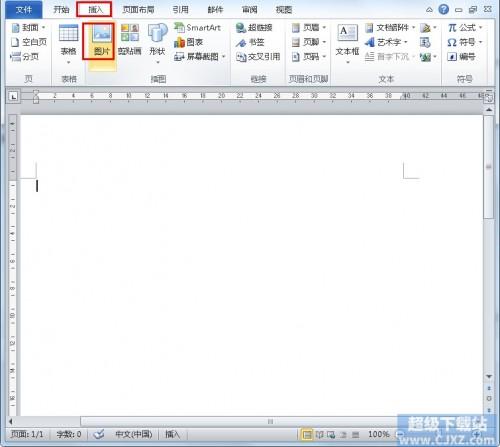Insert a SmartArt graphic
Screen dimensions: 500x447
pyautogui.click(x=197, y=27)
